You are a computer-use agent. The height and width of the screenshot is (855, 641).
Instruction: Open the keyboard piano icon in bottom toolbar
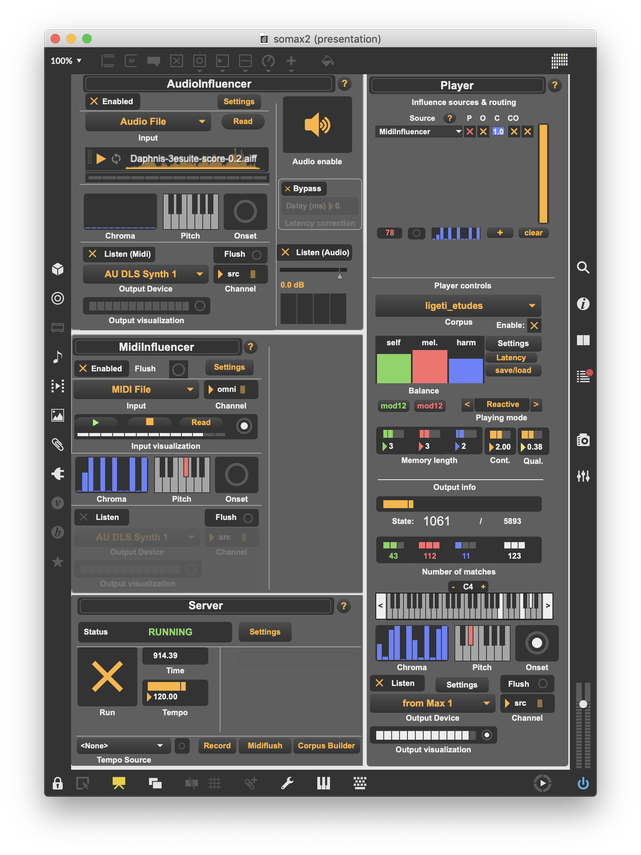[323, 784]
